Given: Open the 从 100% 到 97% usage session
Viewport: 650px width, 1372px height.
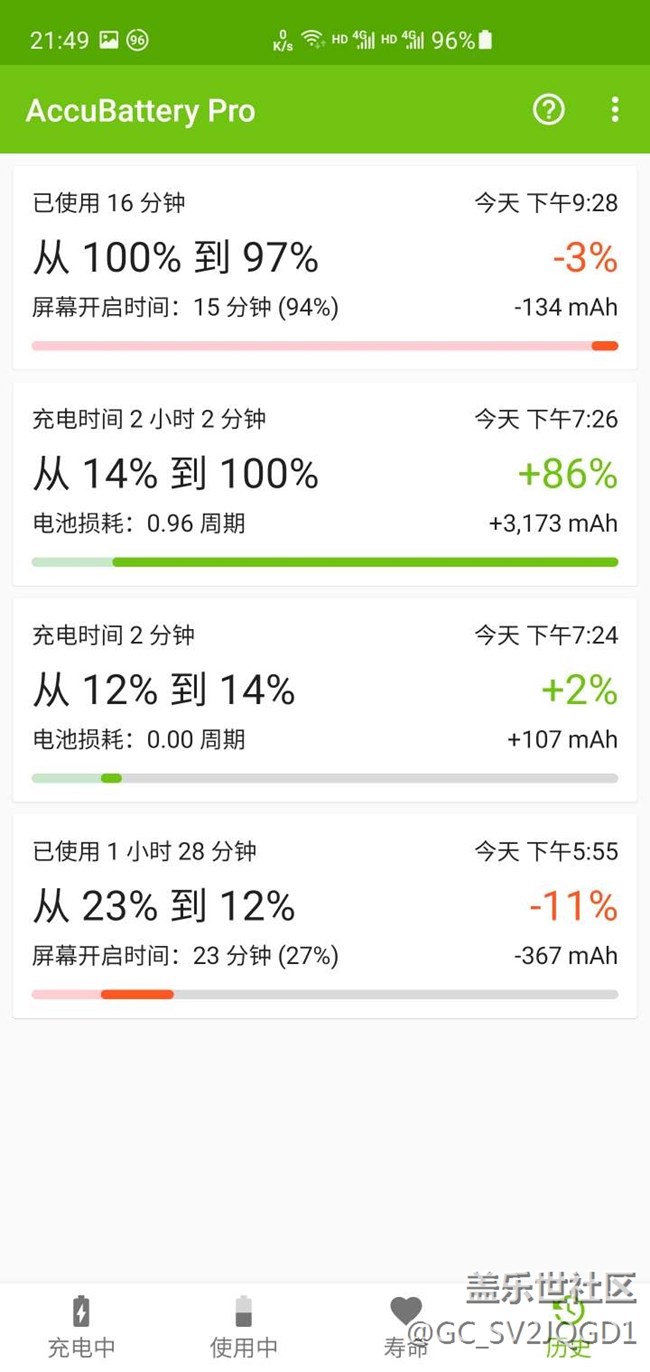Looking at the screenshot, I should pyautogui.click(x=325, y=260).
